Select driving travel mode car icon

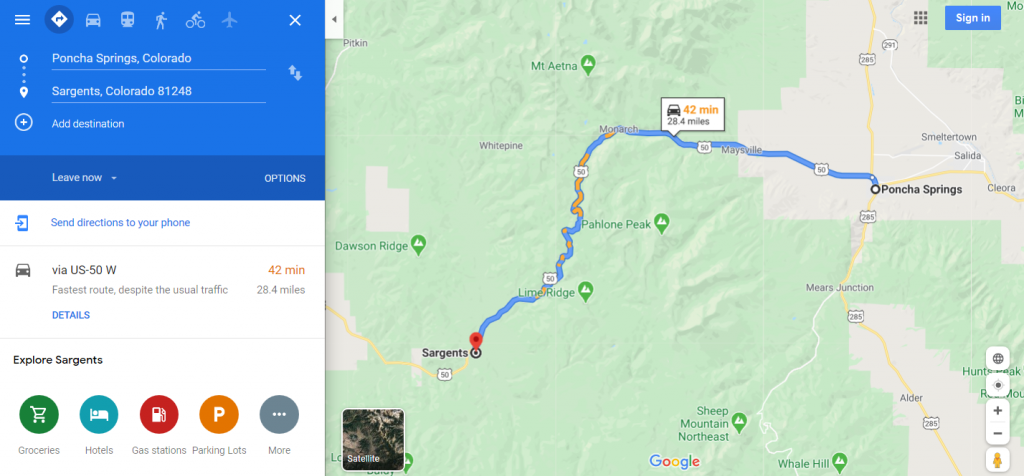coord(93,20)
